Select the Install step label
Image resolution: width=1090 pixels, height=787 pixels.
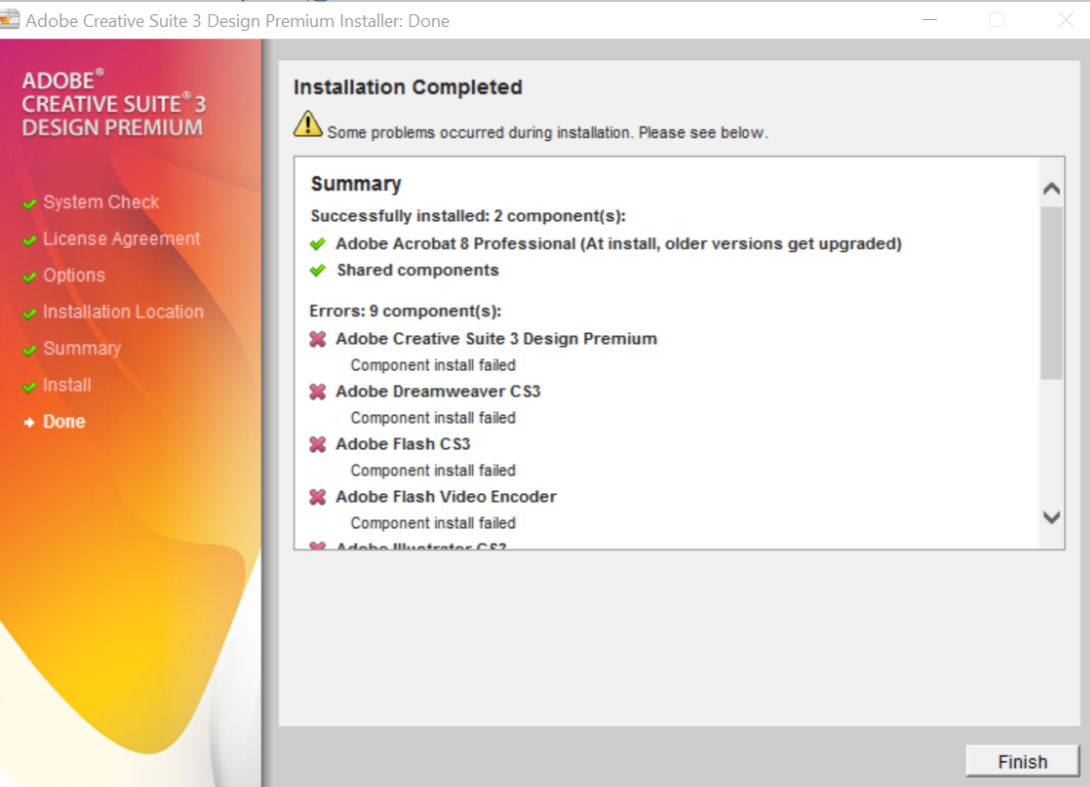point(67,385)
